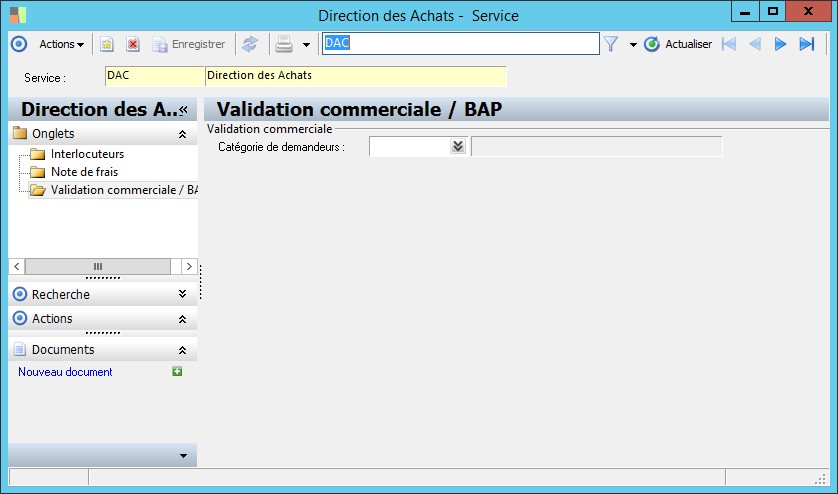The width and height of the screenshot is (838, 494).
Task: Click the Recherche section header icon
Action: point(20,294)
